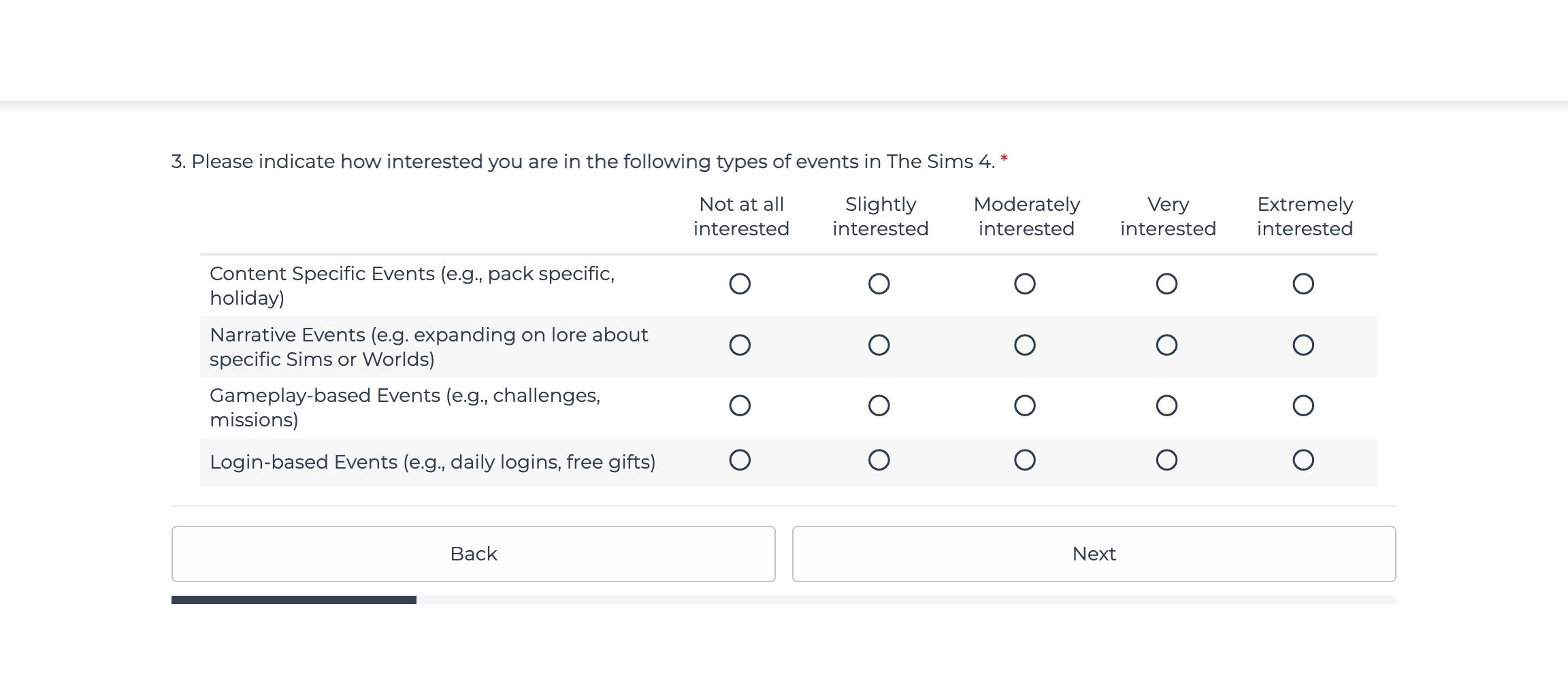The image size is (1568, 691).
Task: Mark Narrative Events as Extremely interested
Action: pos(1303,345)
